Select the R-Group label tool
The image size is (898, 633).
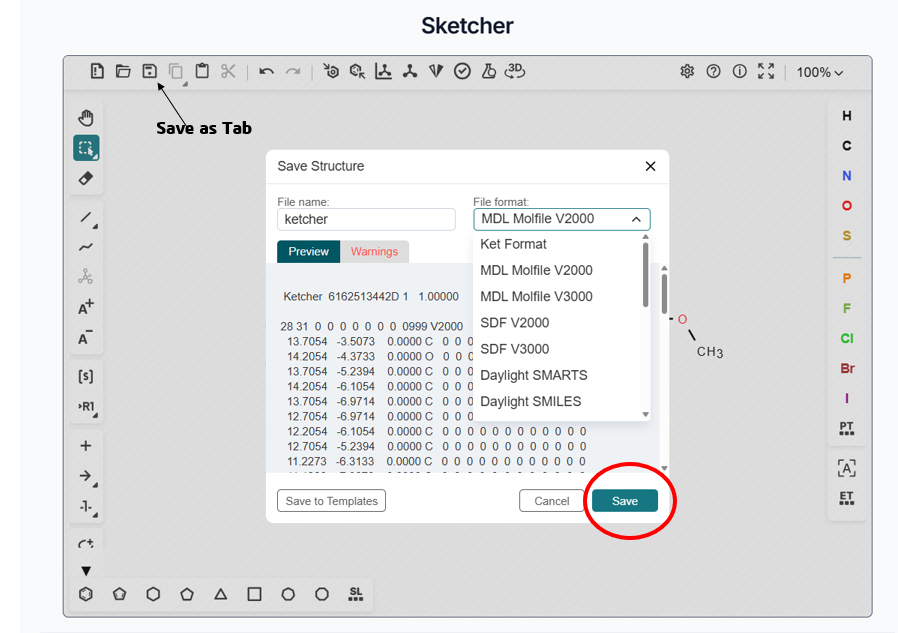pyautogui.click(x=86, y=406)
